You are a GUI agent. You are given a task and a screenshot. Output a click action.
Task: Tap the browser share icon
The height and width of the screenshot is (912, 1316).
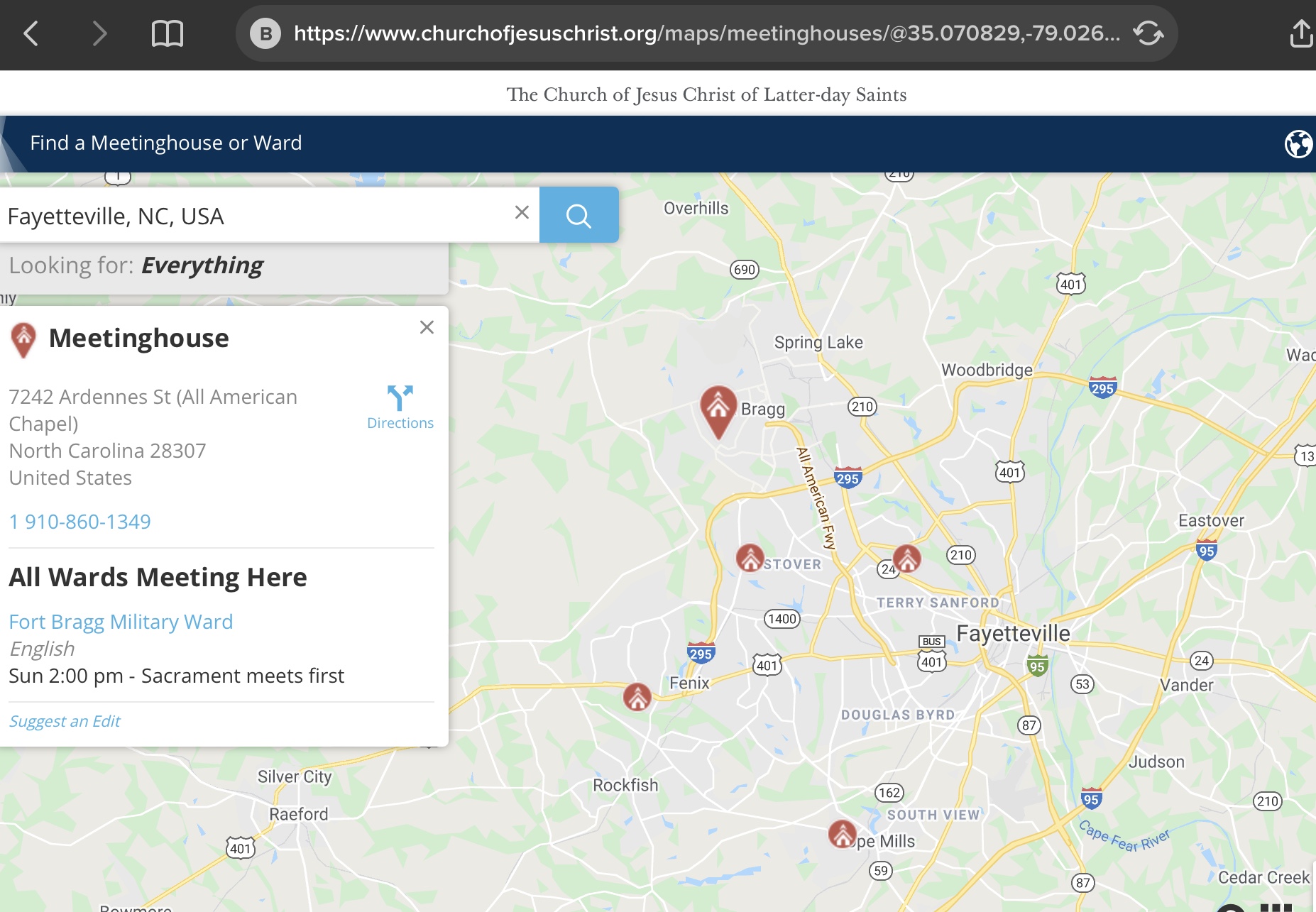click(x=1300, y=33)
